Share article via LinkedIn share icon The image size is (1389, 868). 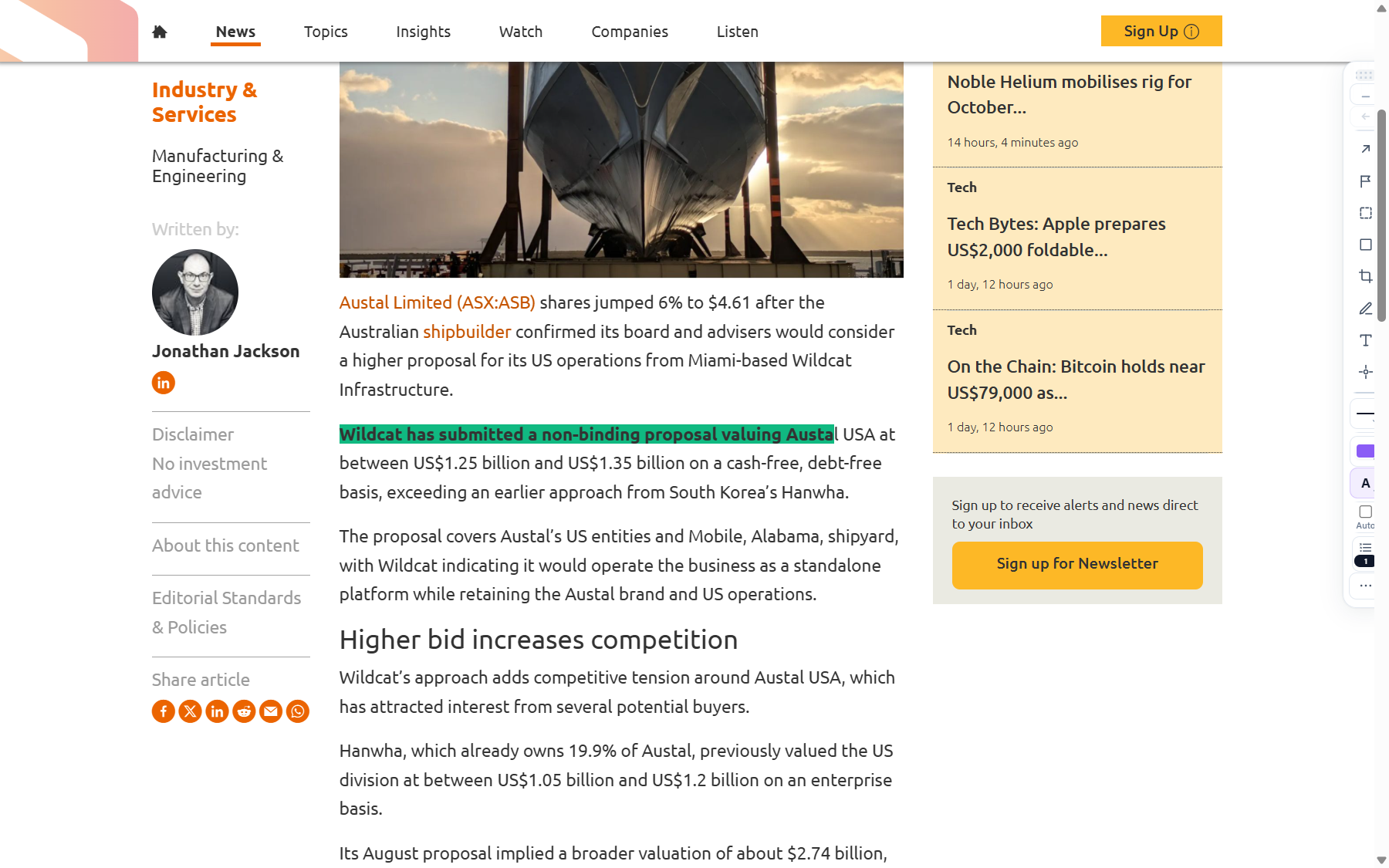(218, 711)
